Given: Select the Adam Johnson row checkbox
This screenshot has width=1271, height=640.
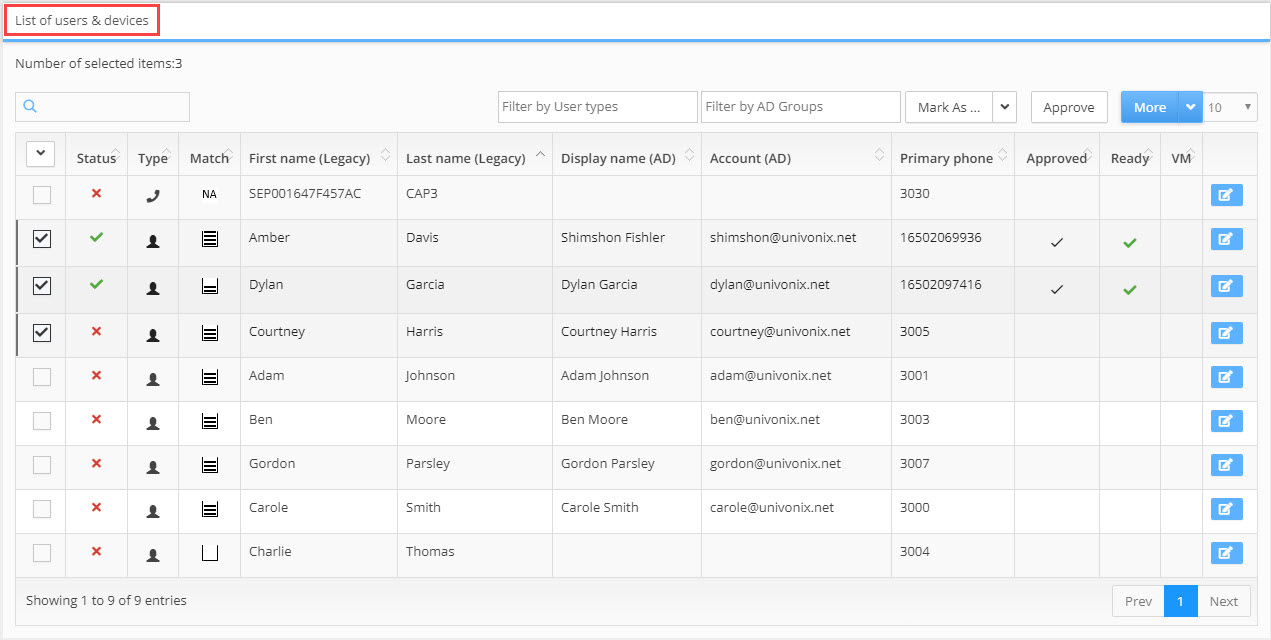Looking at the screenshot, I should click(40, 377).
